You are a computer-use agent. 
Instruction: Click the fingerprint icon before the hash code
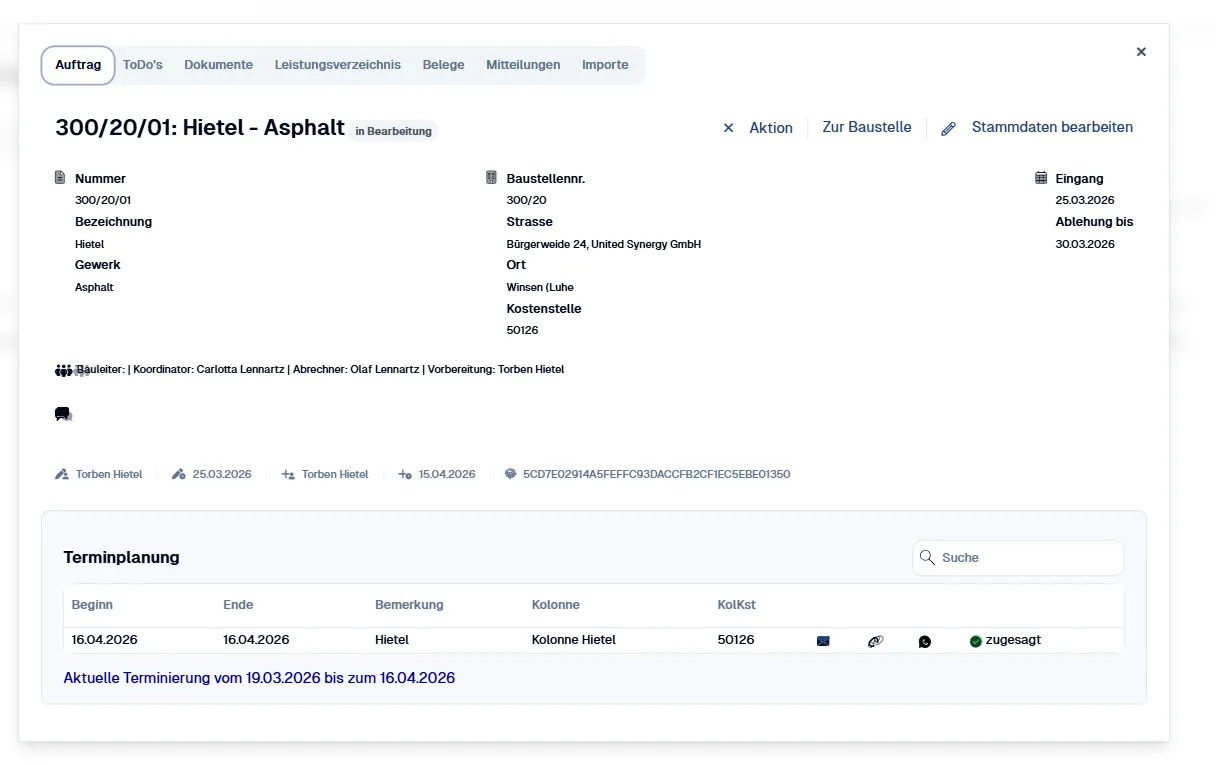[510, 474]
